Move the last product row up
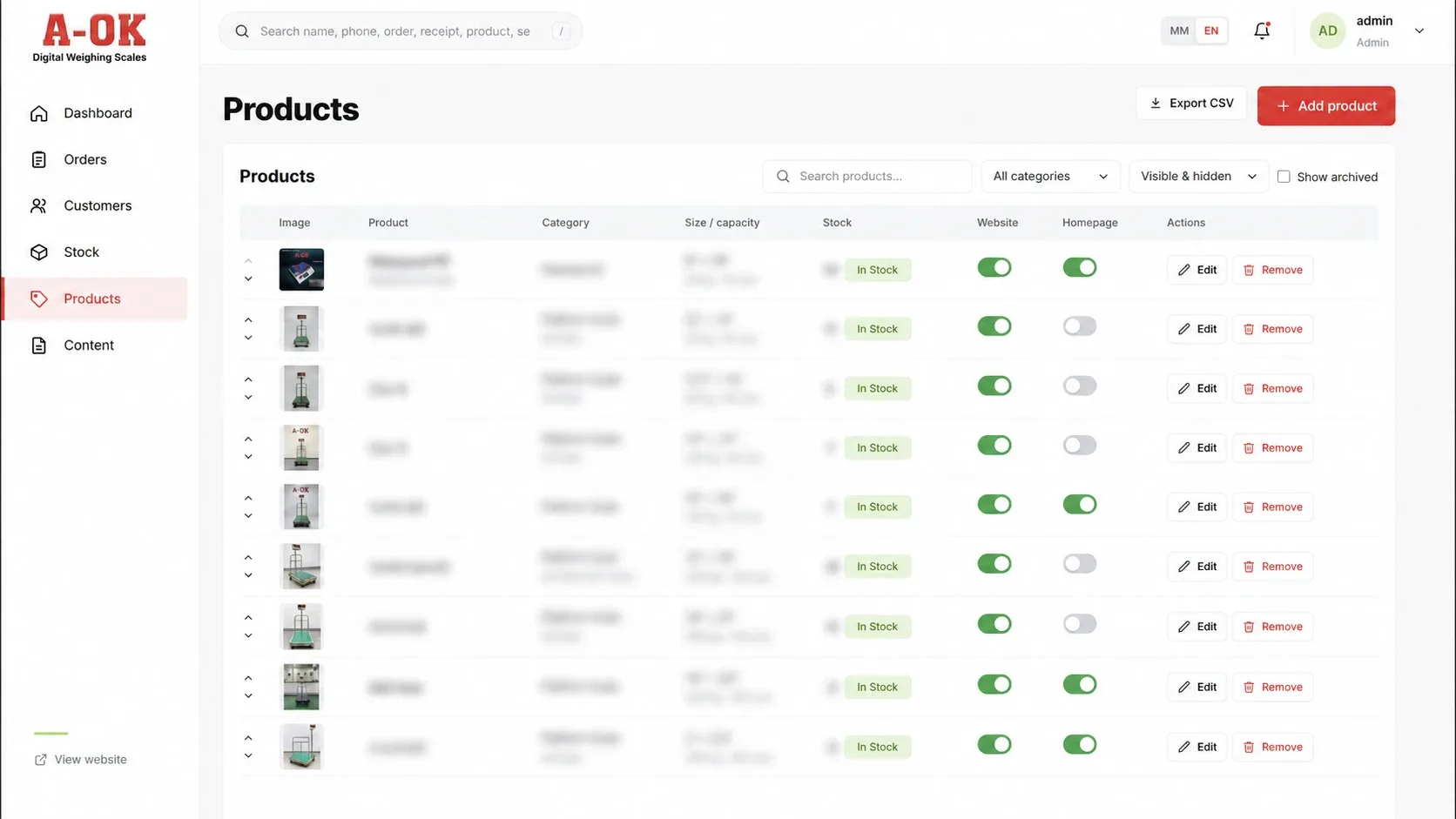 pyautogui.click(x=248, y=738)
